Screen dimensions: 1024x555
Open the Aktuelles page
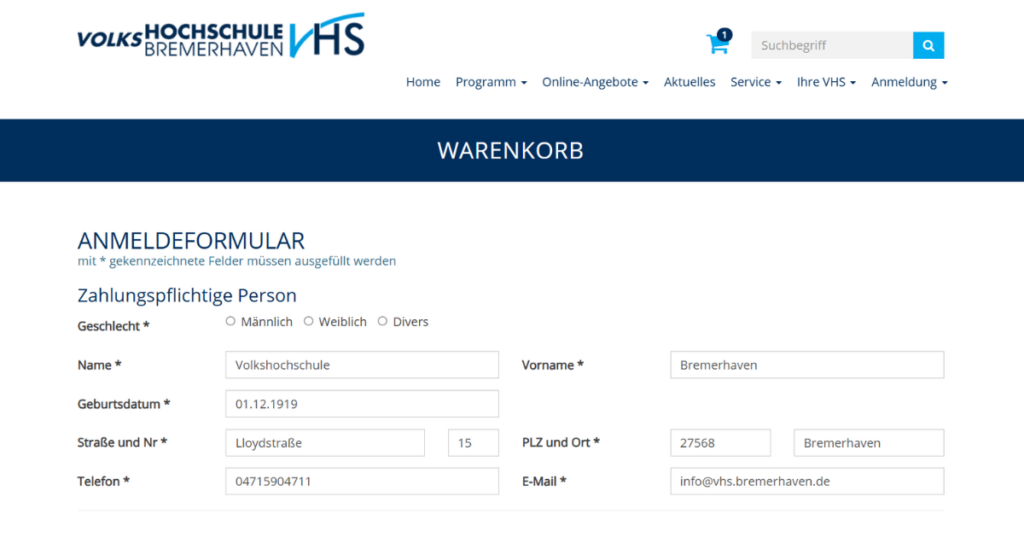pos(689,82)
